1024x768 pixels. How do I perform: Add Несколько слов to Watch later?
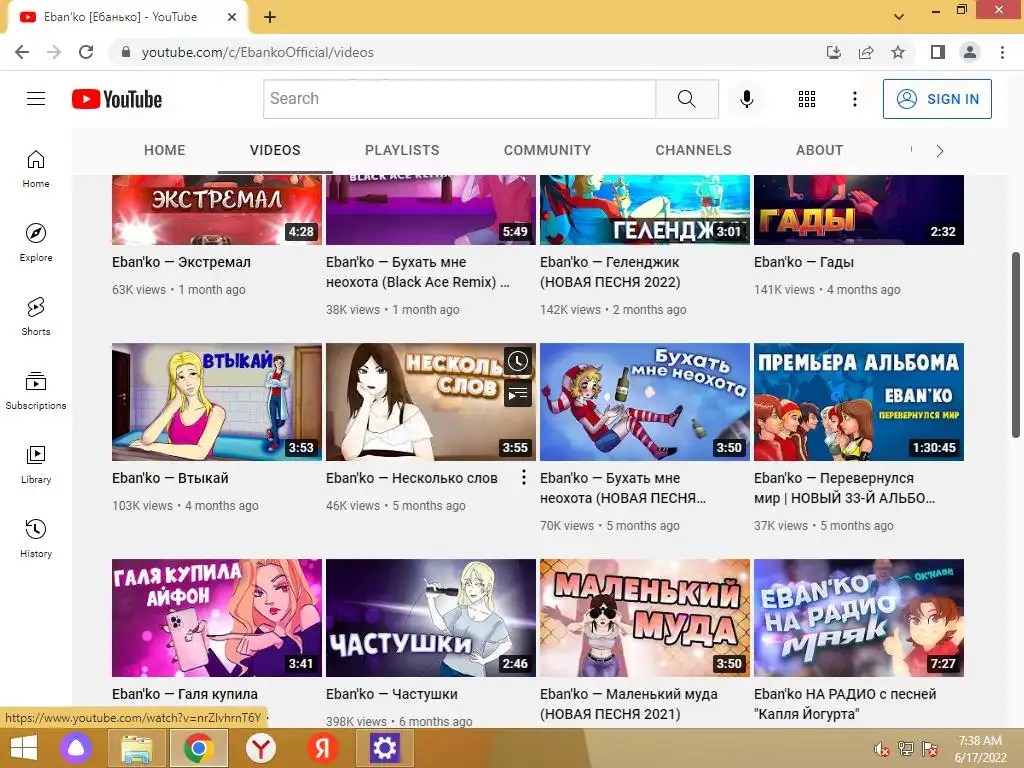(x=518, y=361)
